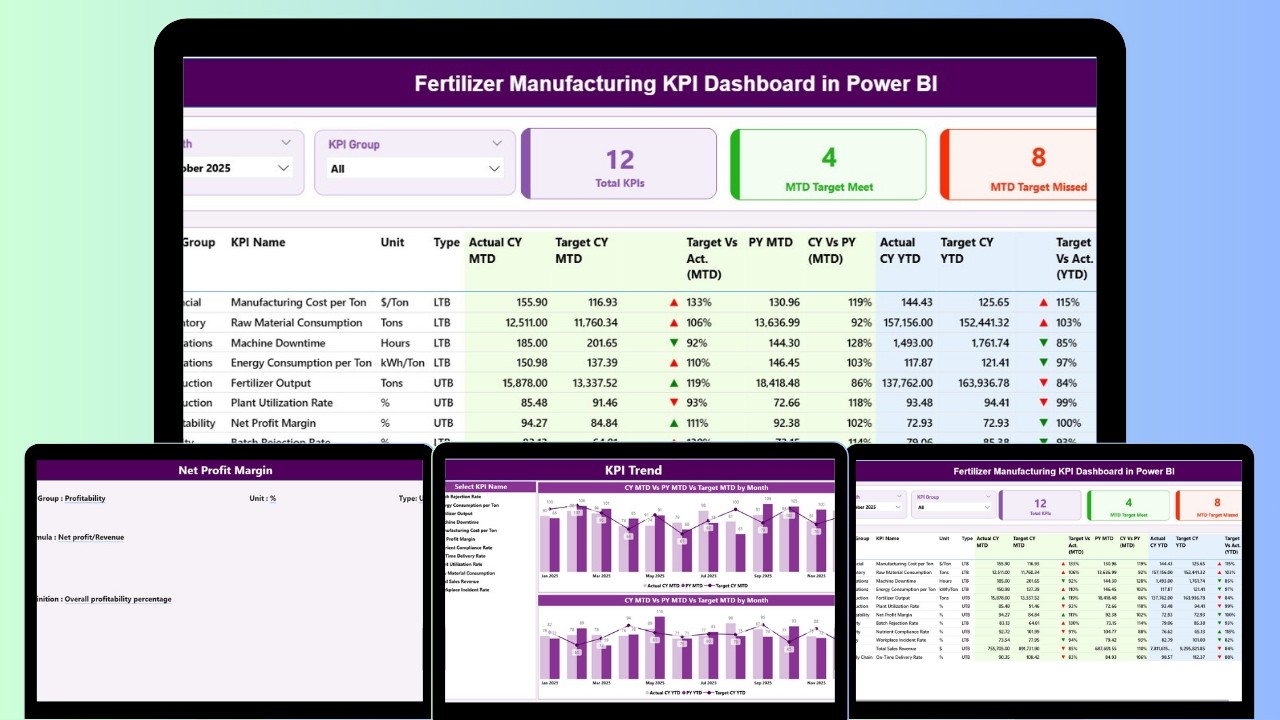Click MTD green arrow for Net Profit Margin, main dashboard
The width and height of the screenshot is (1280, 720).
coord(674,422)
